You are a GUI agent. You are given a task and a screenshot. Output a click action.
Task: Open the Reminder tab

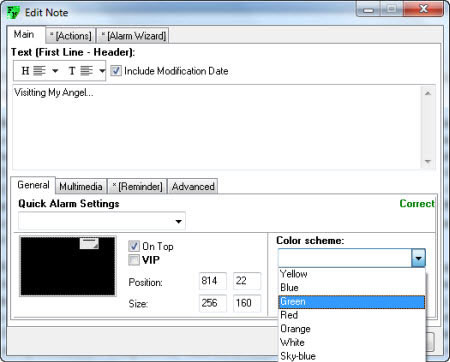point(137,186)
